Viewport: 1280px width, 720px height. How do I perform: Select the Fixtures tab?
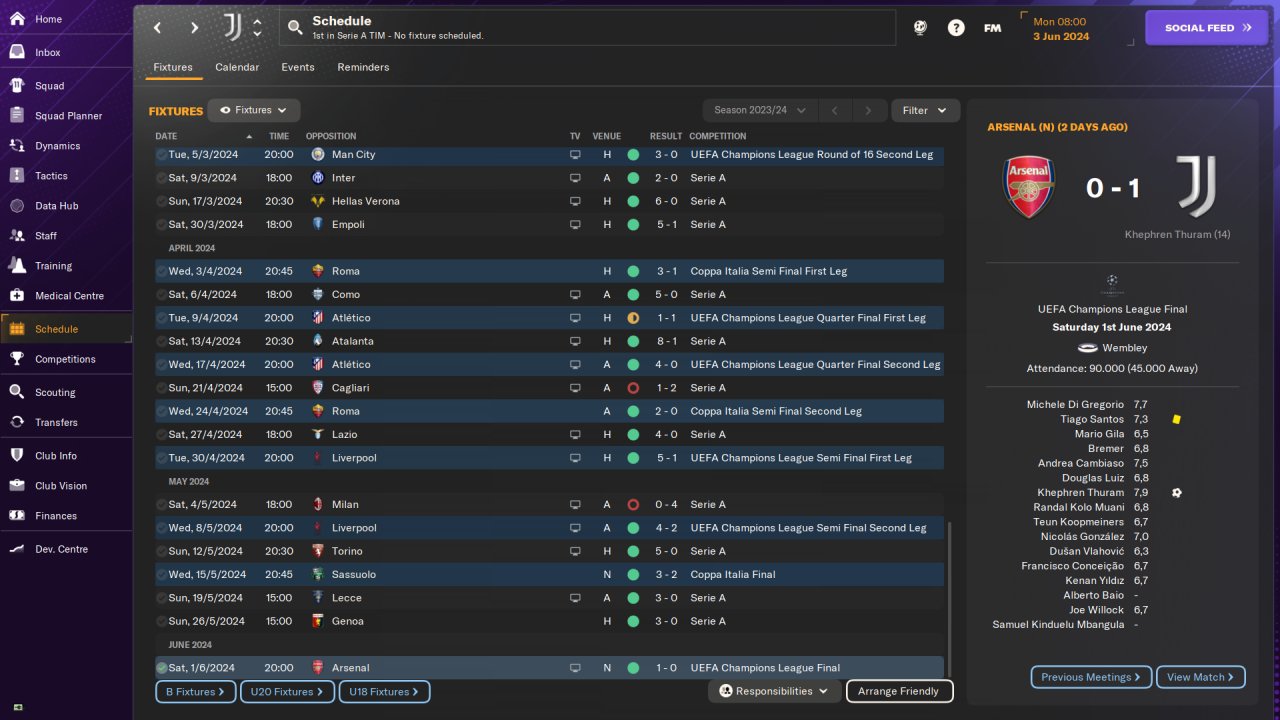(173, 67)
